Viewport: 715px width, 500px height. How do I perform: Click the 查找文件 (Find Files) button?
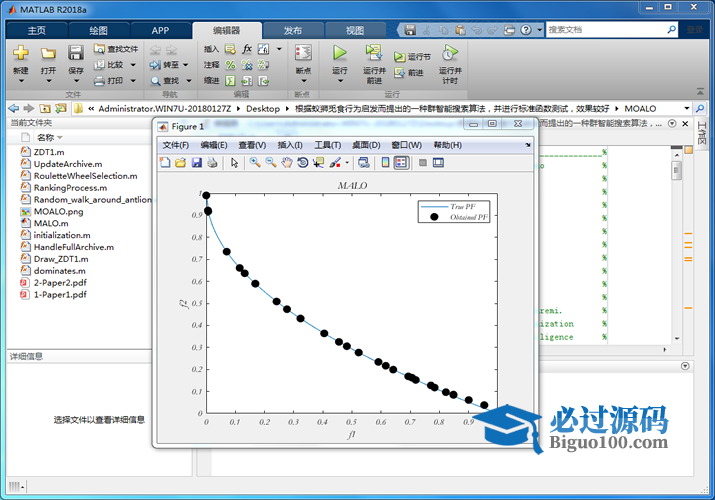tap(116, 49)
